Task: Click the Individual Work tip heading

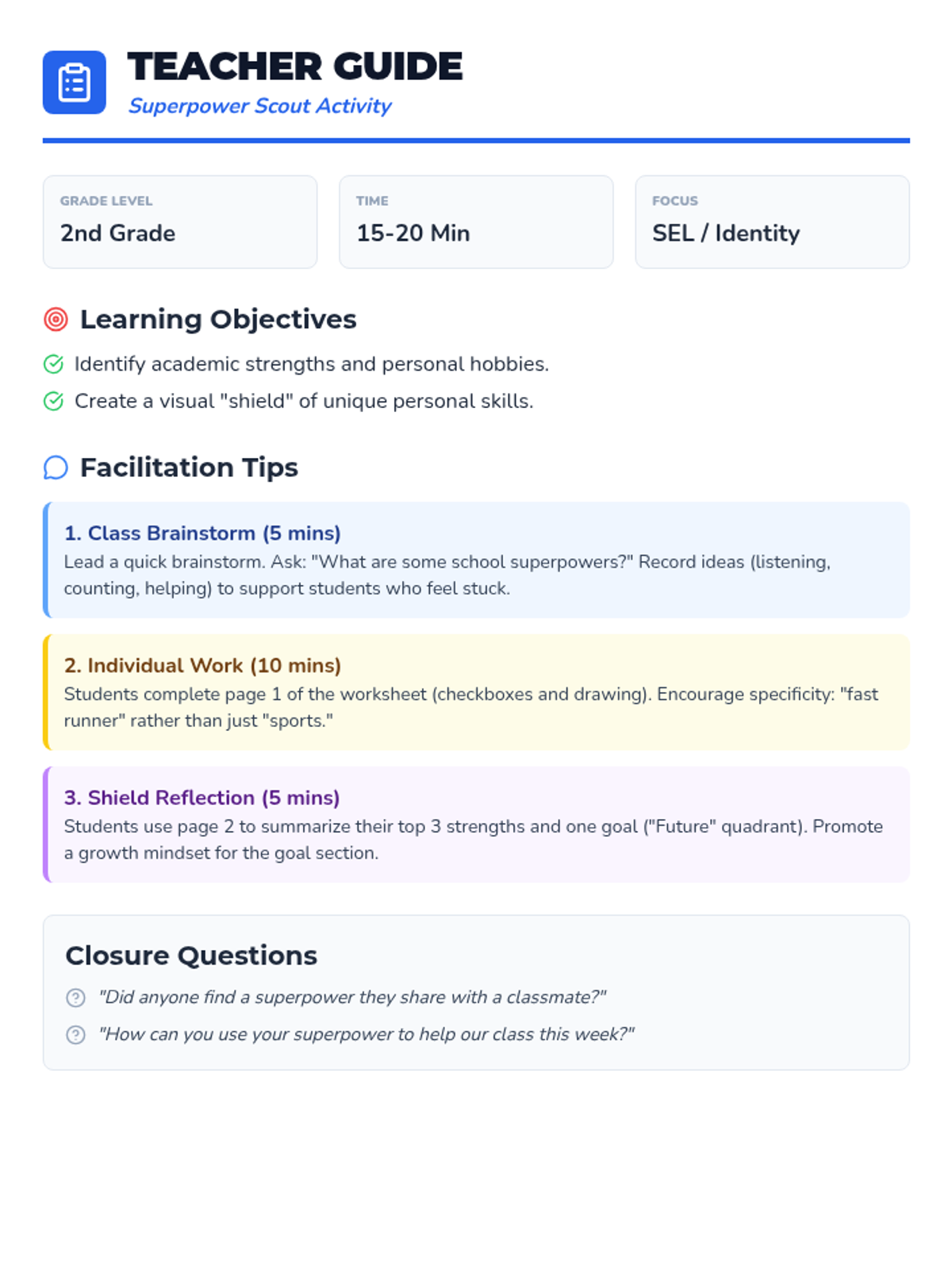Action: (x=202, y=665)
